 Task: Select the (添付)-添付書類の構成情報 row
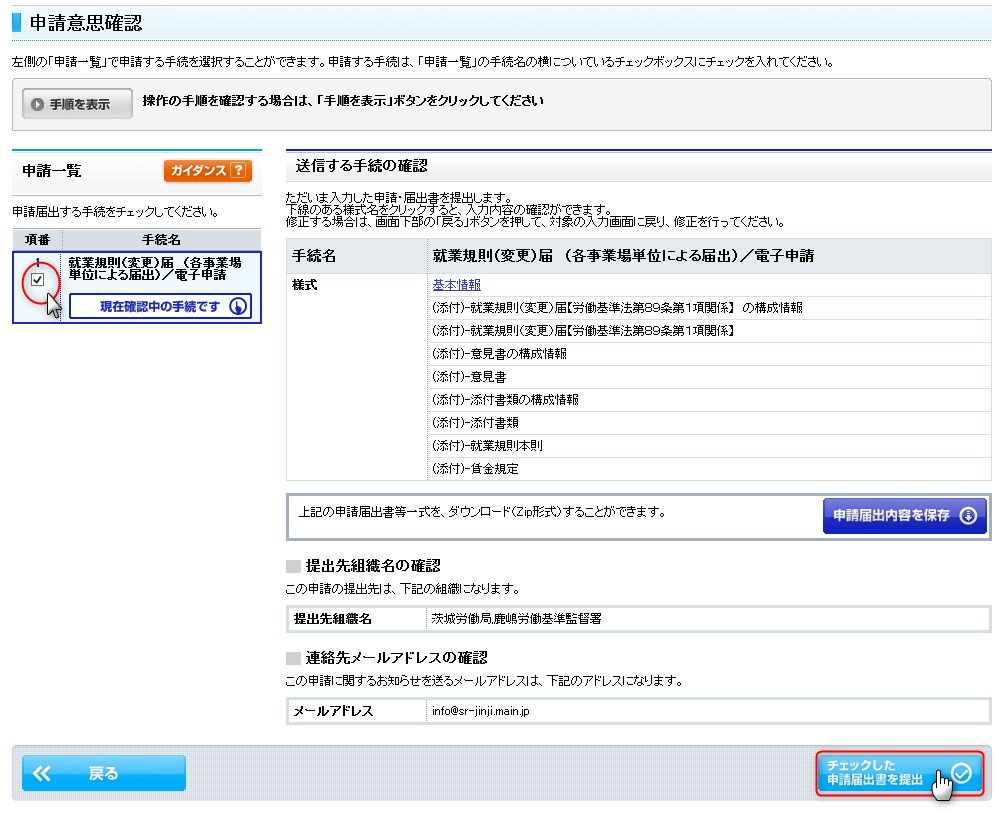[x=505, y=400]
